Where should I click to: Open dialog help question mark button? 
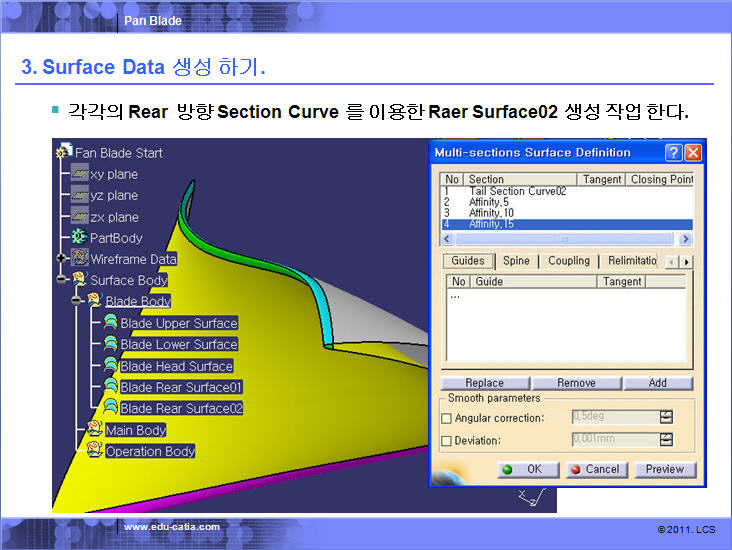pyautogui.click(x=673, y=153)
